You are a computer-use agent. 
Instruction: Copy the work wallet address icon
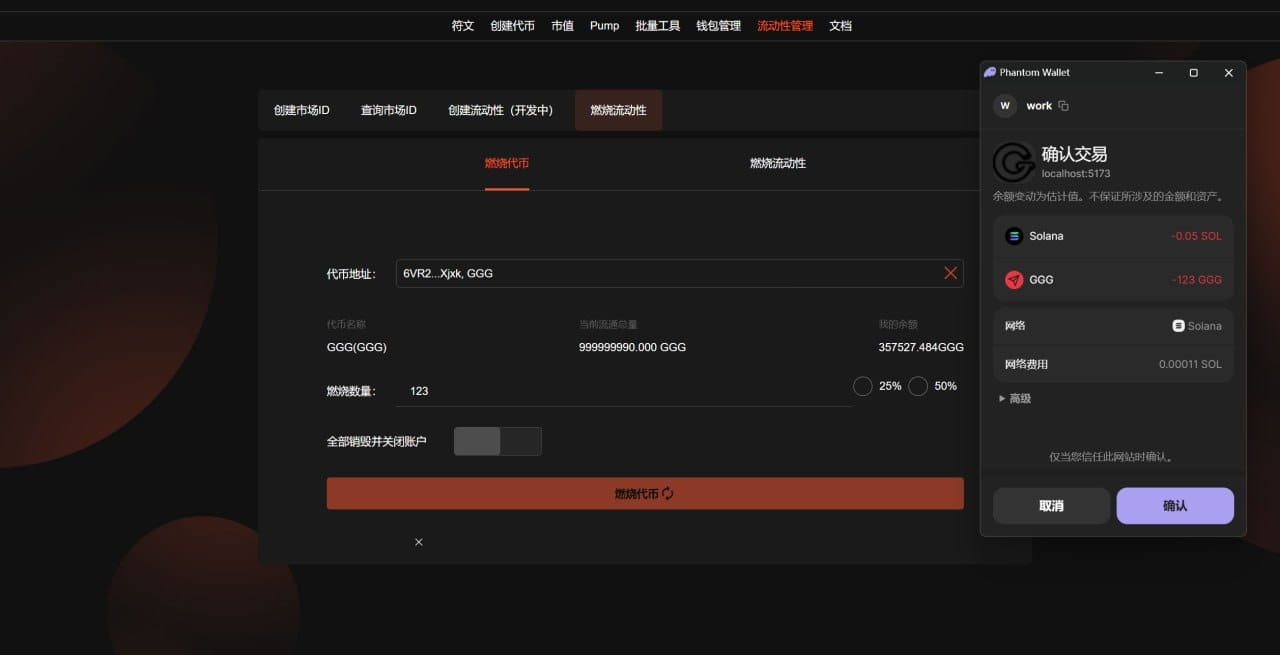[1063, 106]
